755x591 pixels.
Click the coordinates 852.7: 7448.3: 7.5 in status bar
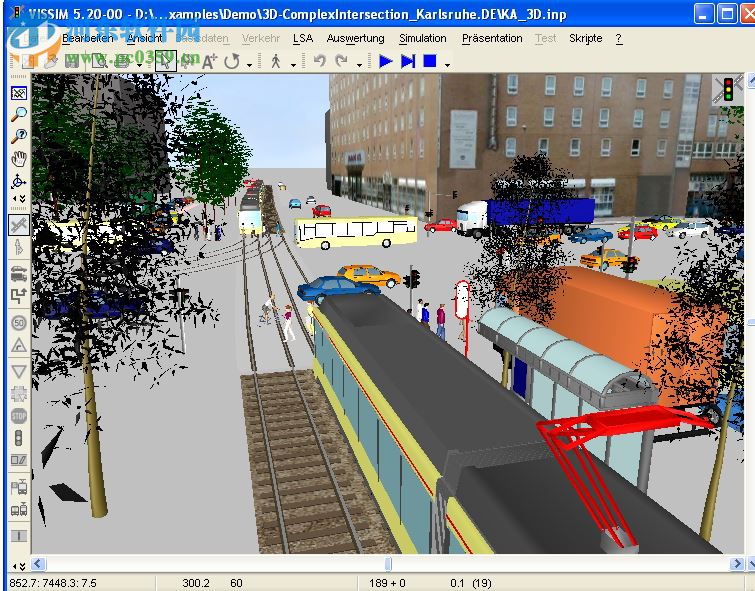(x=53, y=583)
